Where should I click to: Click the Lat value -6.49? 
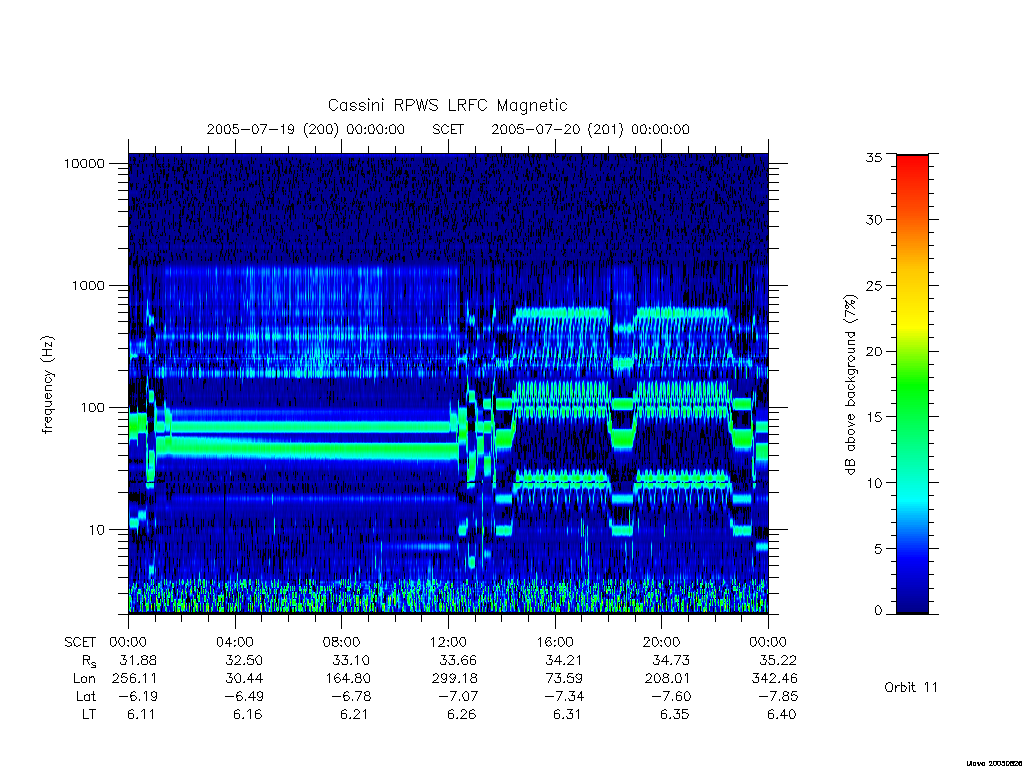[244, 696]
